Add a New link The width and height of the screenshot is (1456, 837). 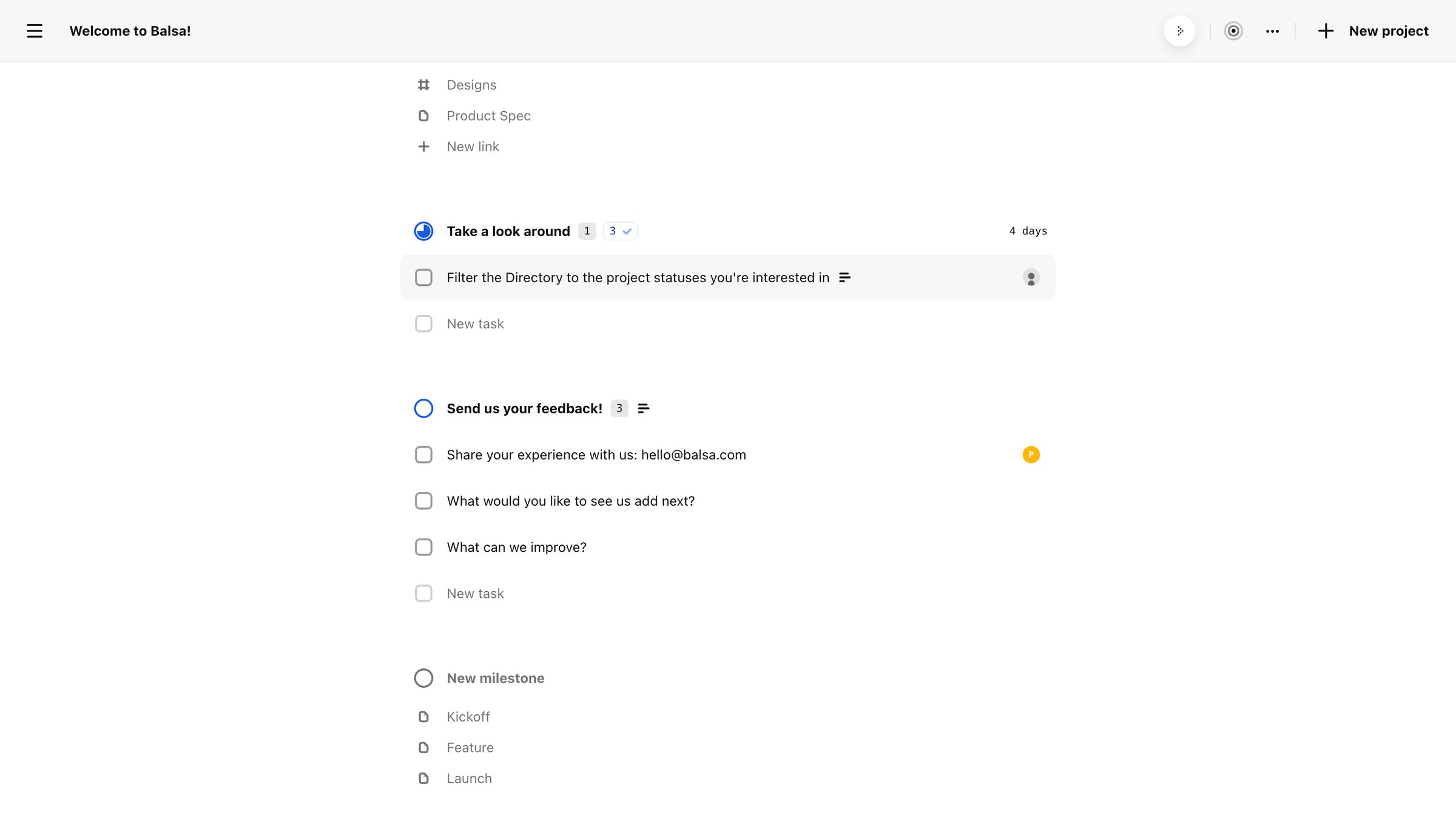point(473,146)
